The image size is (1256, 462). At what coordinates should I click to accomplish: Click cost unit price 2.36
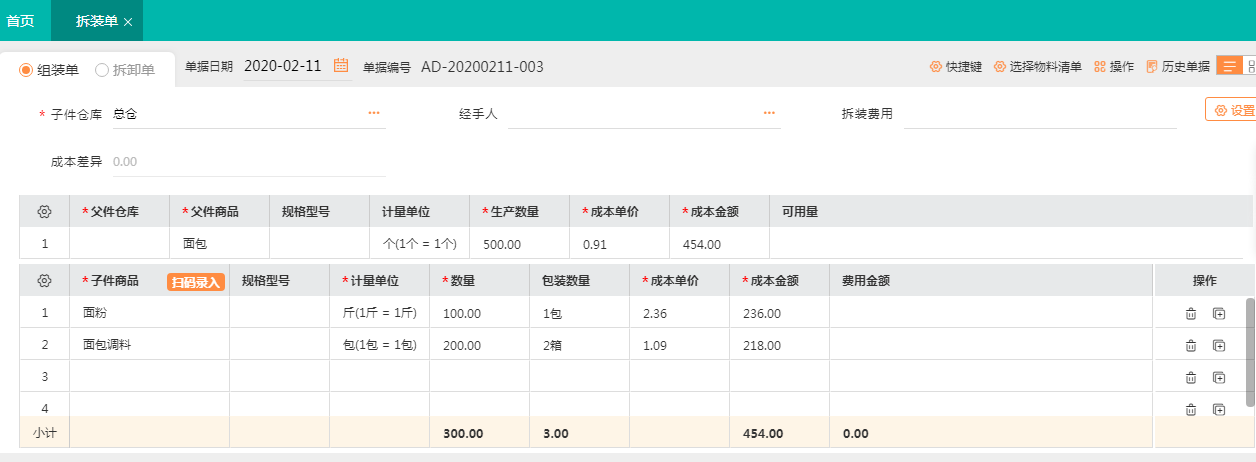pos(680,313)
